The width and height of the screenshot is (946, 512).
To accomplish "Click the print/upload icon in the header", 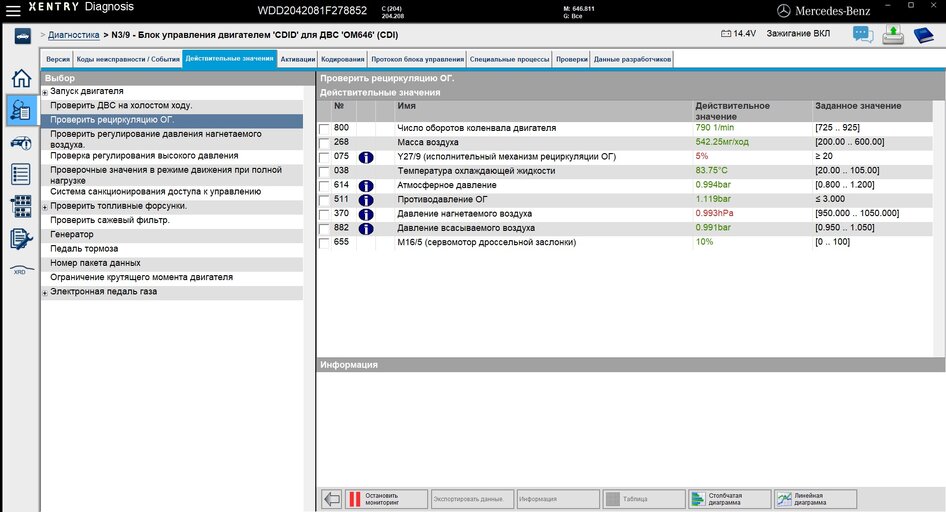I will 893,35.
